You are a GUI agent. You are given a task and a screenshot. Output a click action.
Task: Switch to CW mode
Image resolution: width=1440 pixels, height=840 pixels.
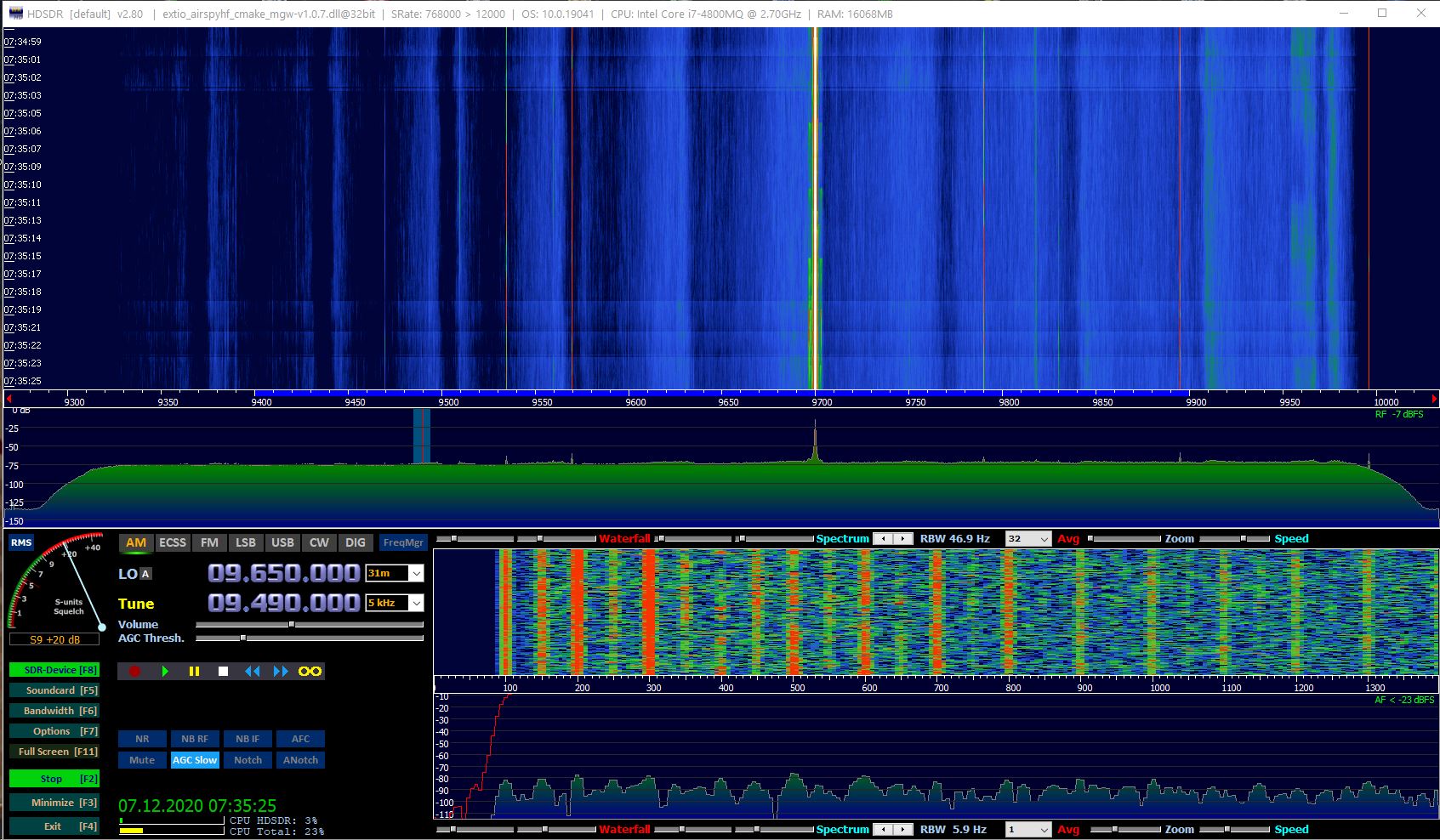319,542
